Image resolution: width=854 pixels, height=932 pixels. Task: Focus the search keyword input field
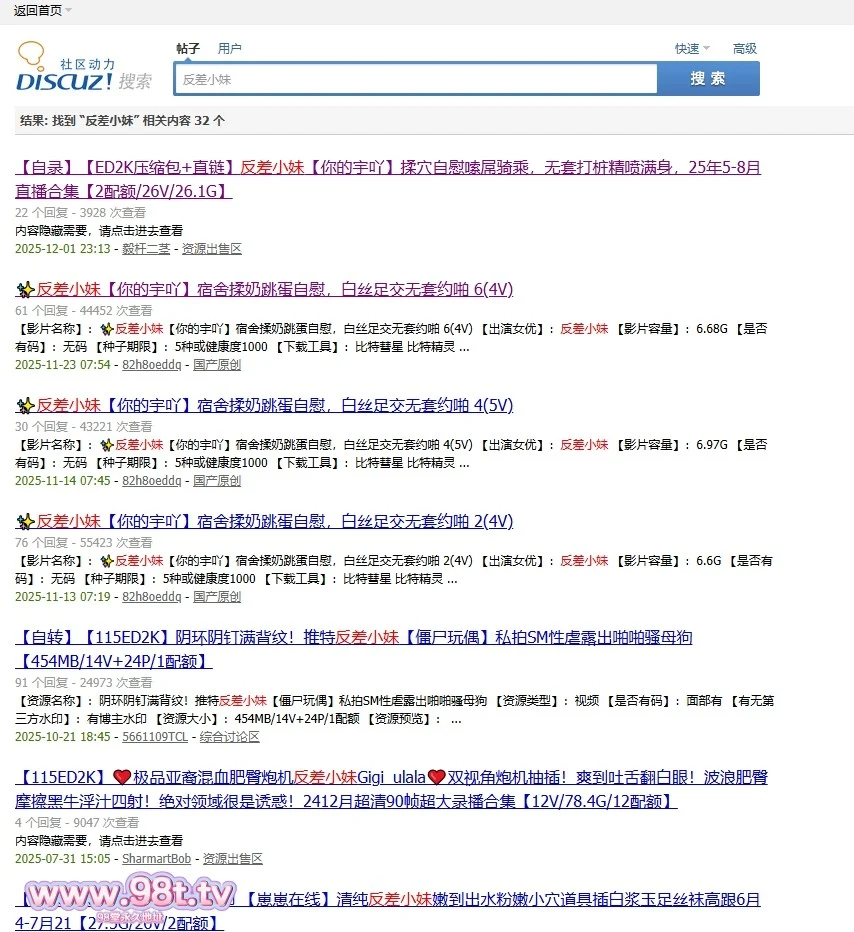415,79
